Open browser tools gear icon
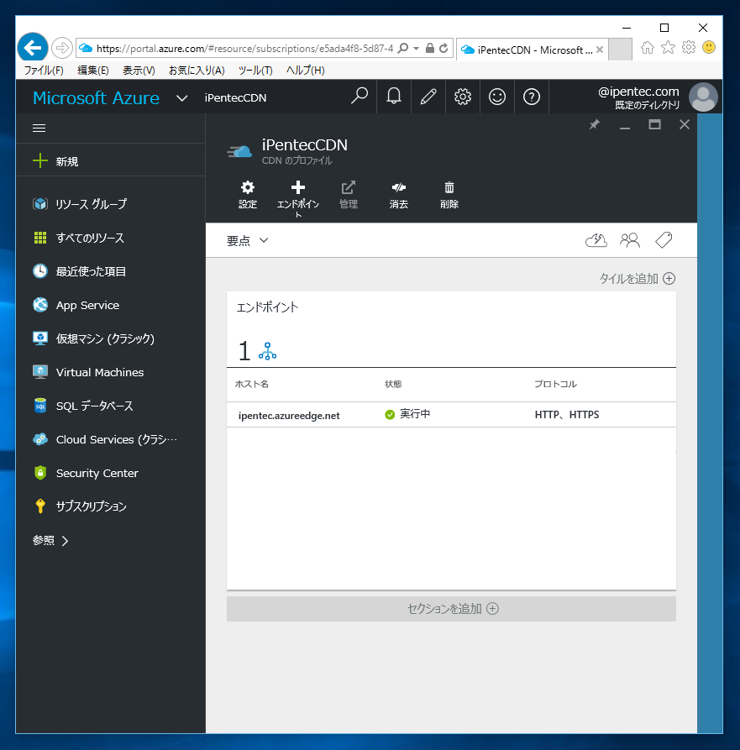 pos(688,47)
